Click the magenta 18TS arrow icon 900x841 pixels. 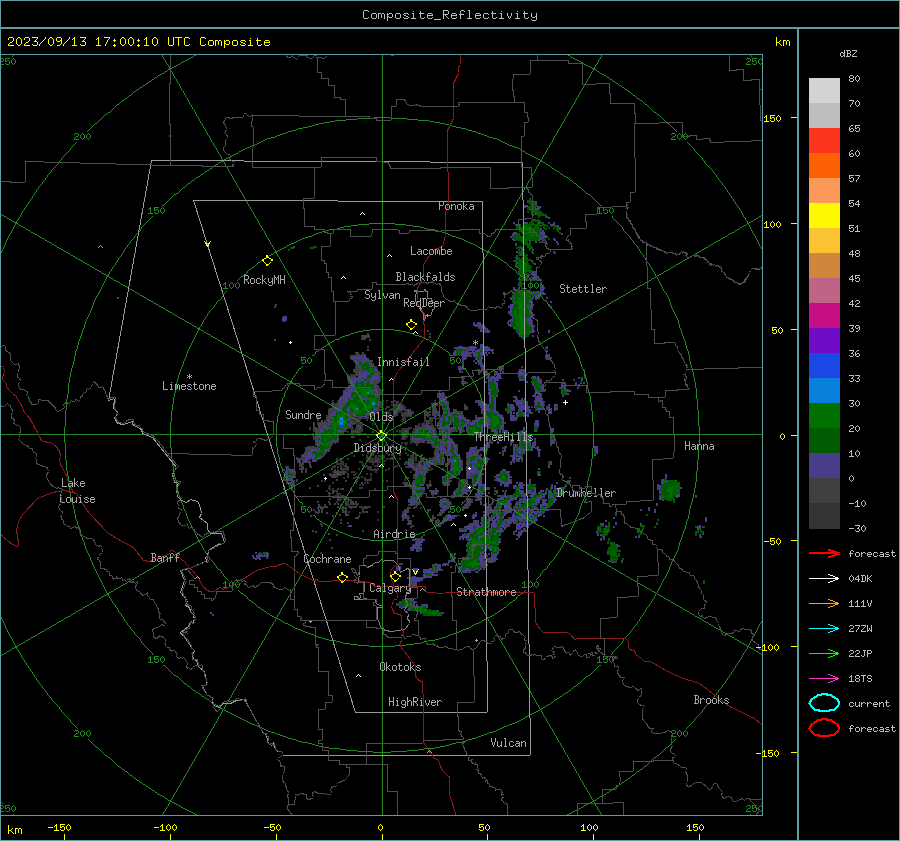pos(824,679)
